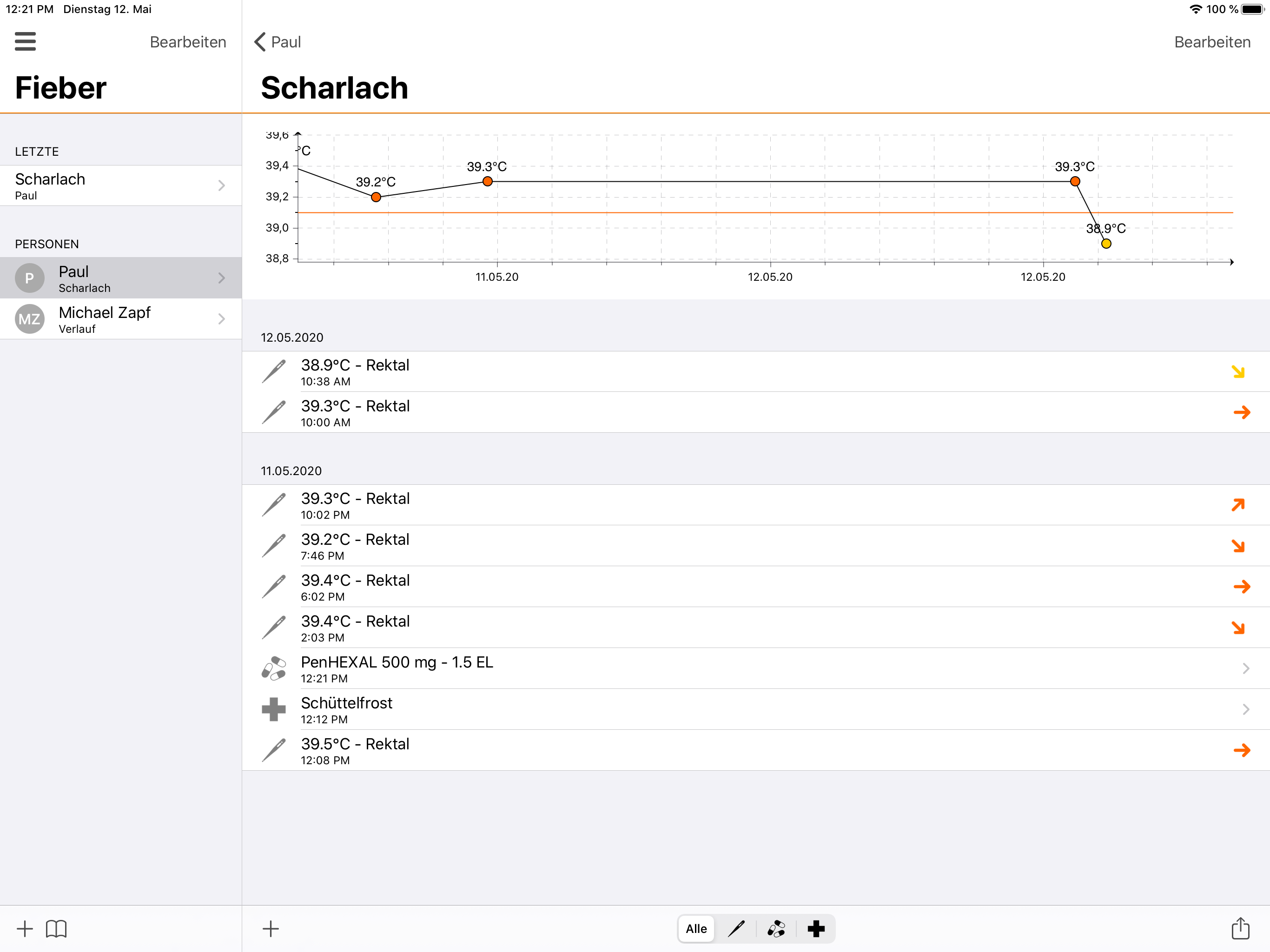The image size is (1270, 952).
Task: Filter by medication with pills segment
Action: point(776,928)
